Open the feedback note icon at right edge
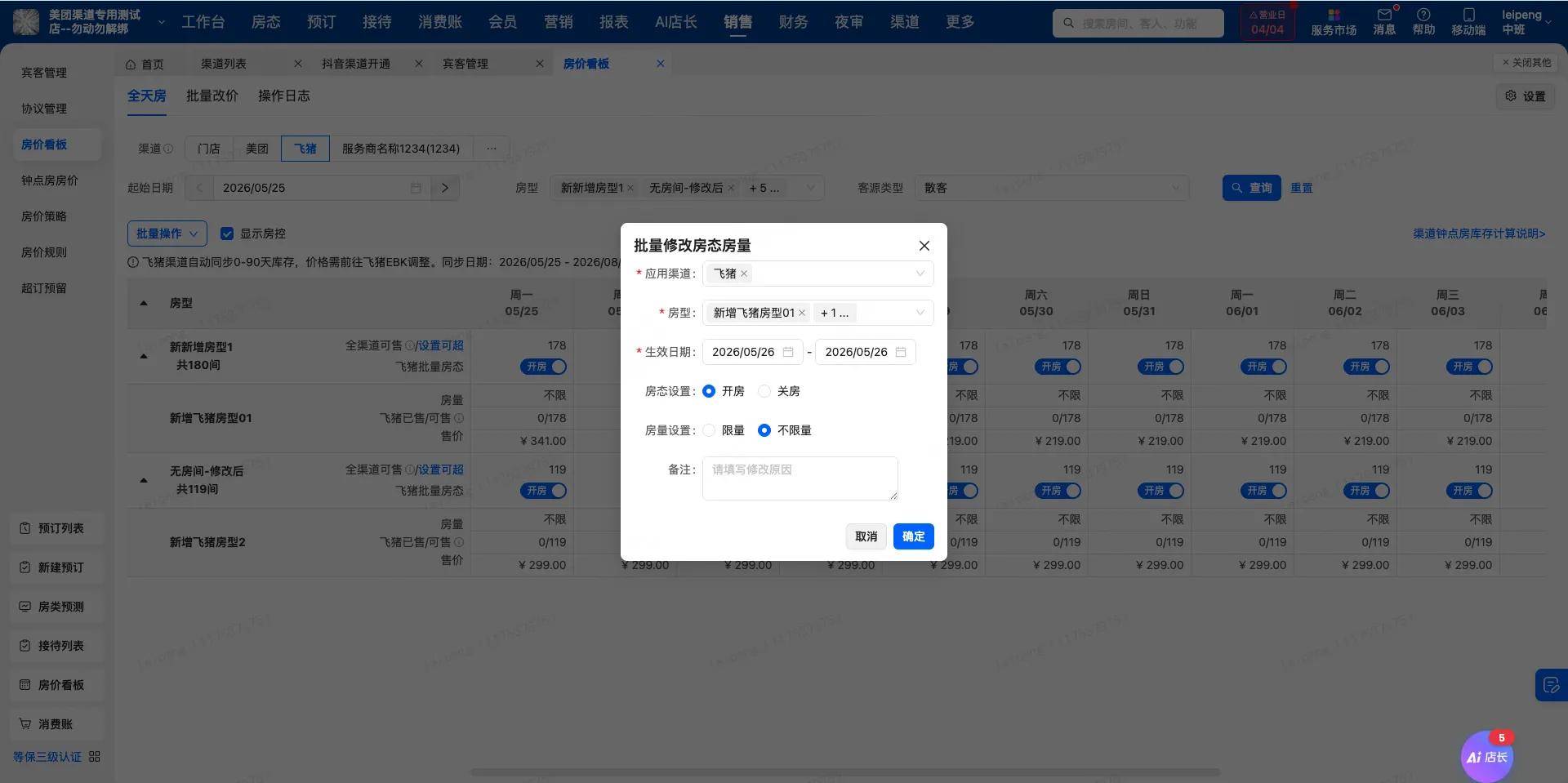This screenshot has height=783, width=1568. coord(1551,685)
